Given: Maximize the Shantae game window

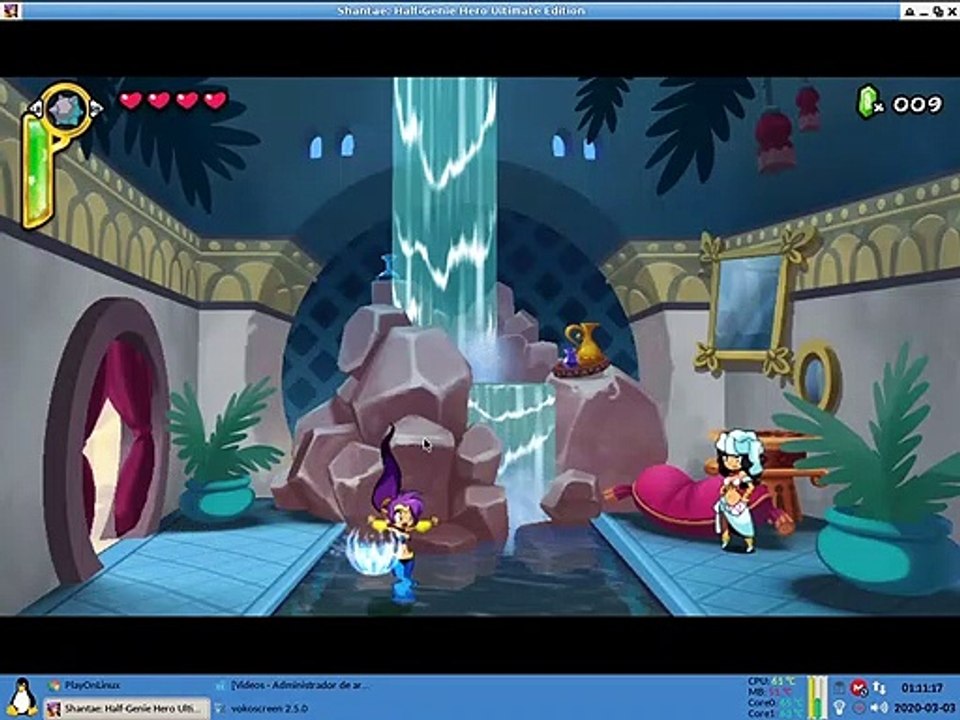Looking at the screenshot, I should point(938,12).
